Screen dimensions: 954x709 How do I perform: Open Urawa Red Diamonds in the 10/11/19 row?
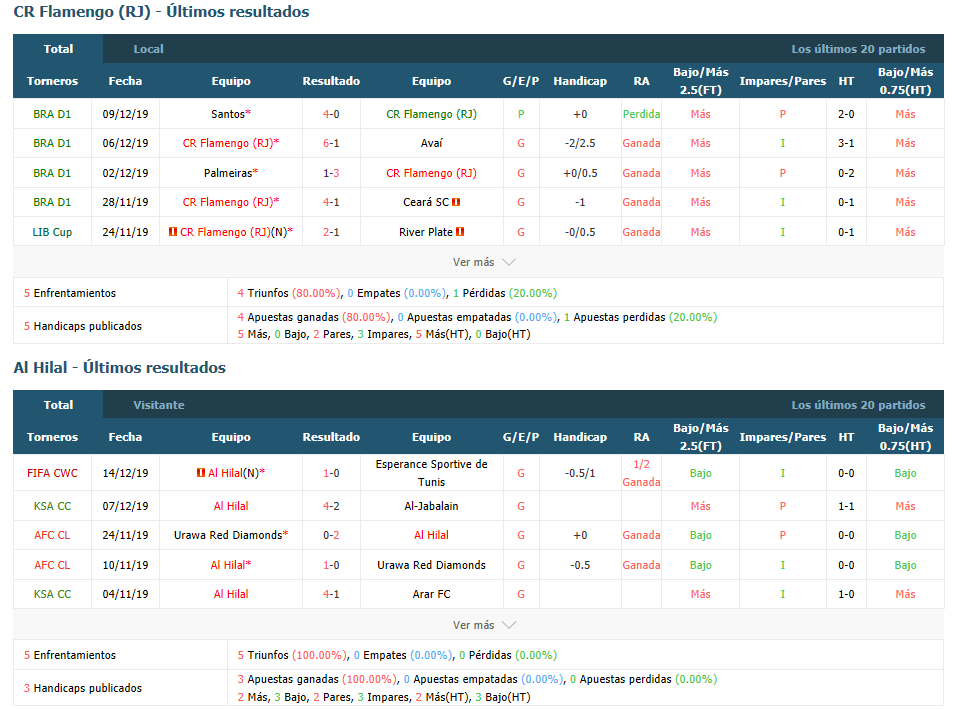tap(431, 565)
